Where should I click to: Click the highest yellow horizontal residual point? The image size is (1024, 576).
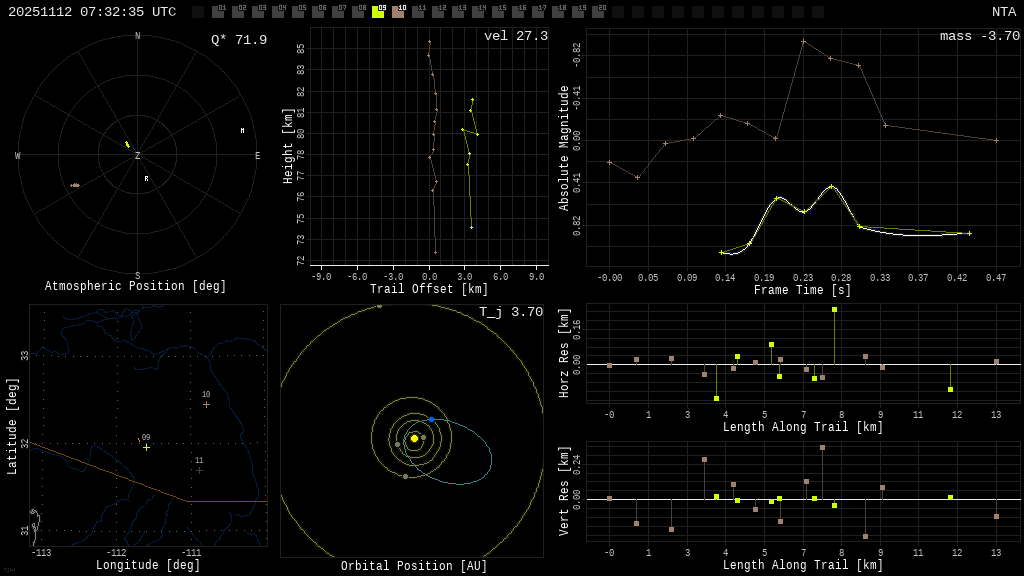[x=834, y=310]
